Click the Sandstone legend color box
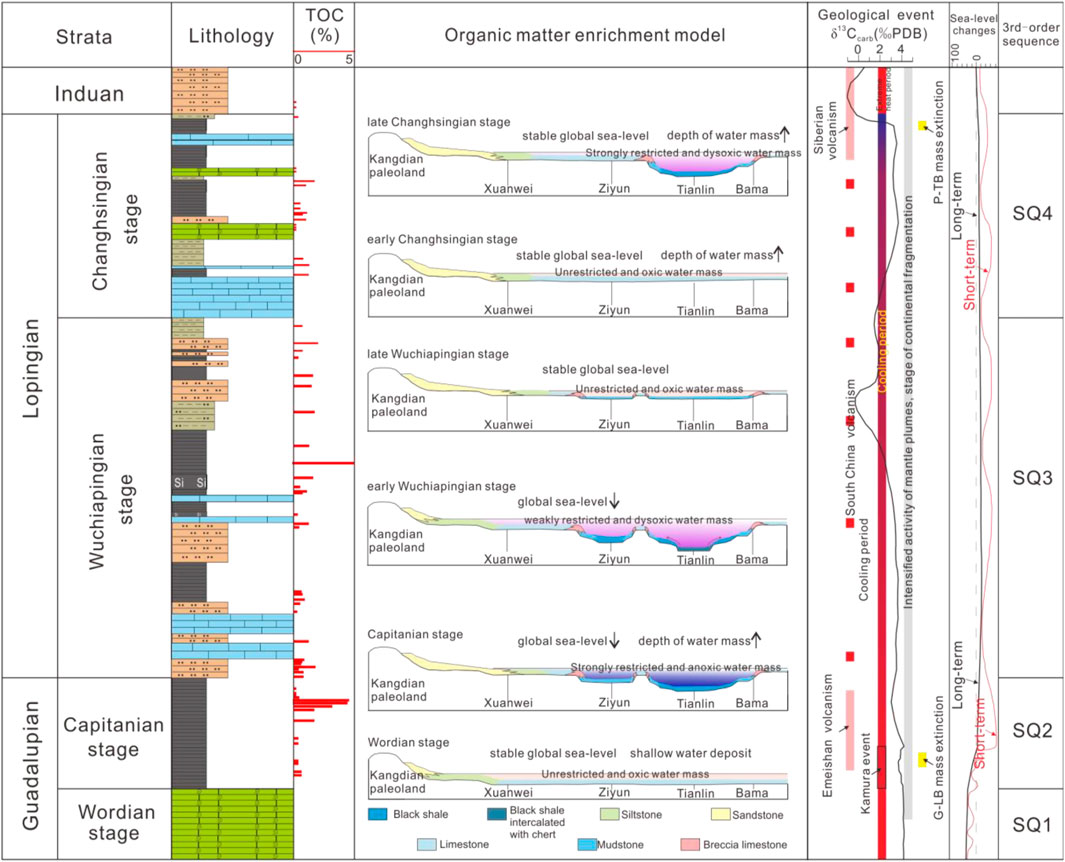 [721, 814]
